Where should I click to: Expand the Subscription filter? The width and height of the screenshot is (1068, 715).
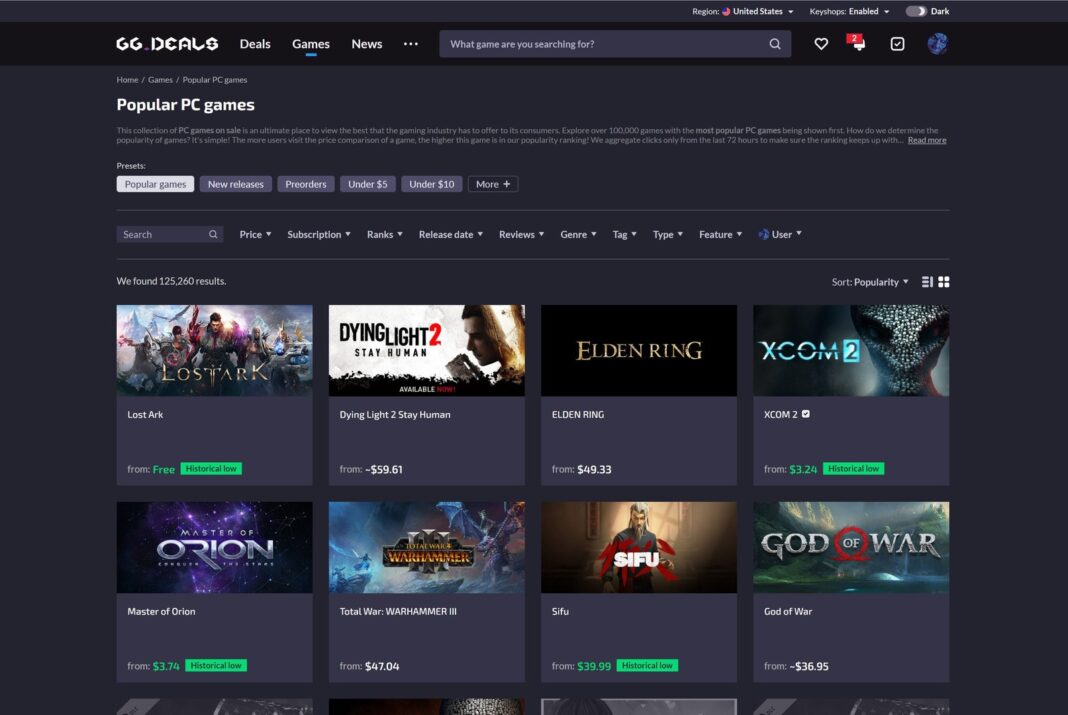click(x=319, y=234)
